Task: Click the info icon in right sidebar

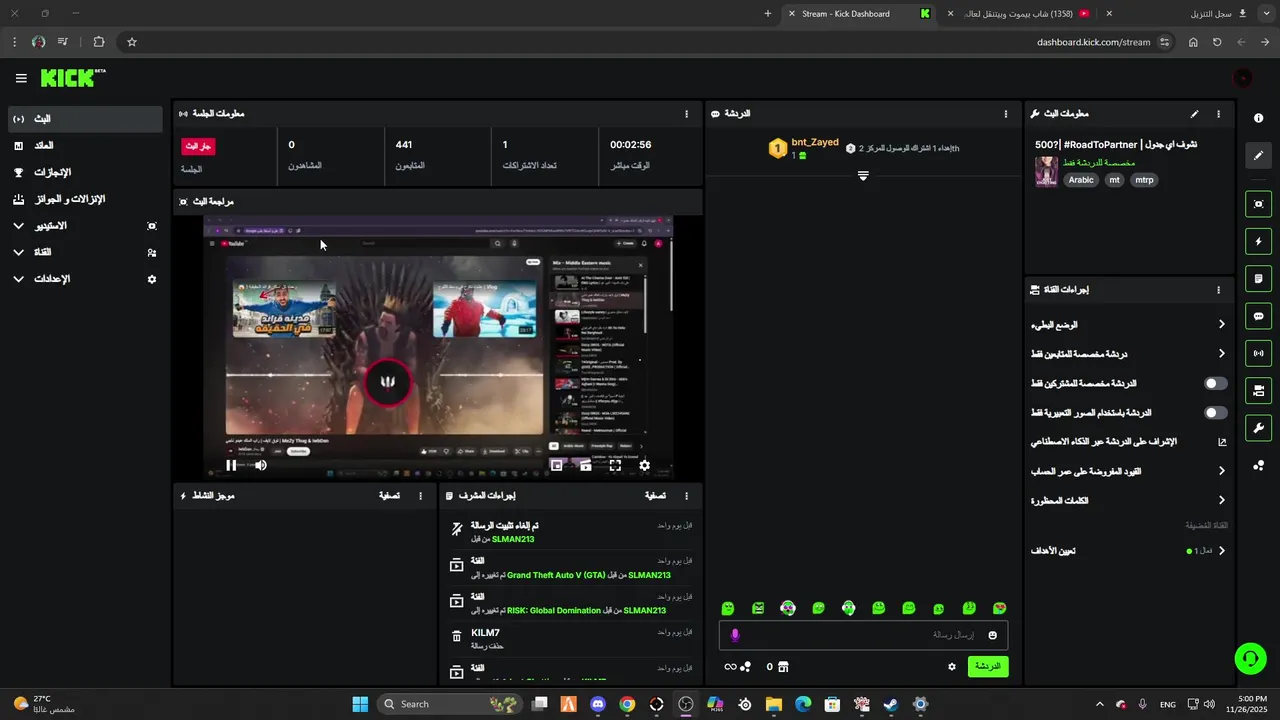Action: (1258, 118)
